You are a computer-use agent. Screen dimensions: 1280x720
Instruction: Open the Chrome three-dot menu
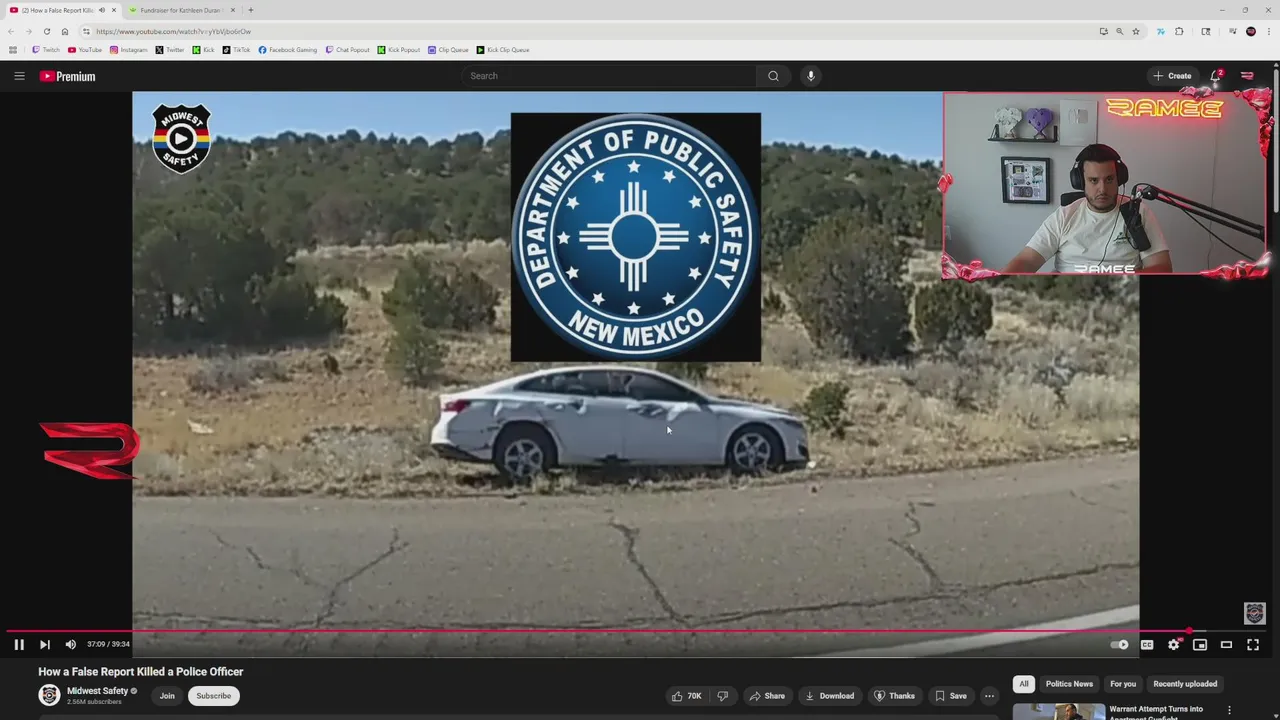pos(1268,31)
